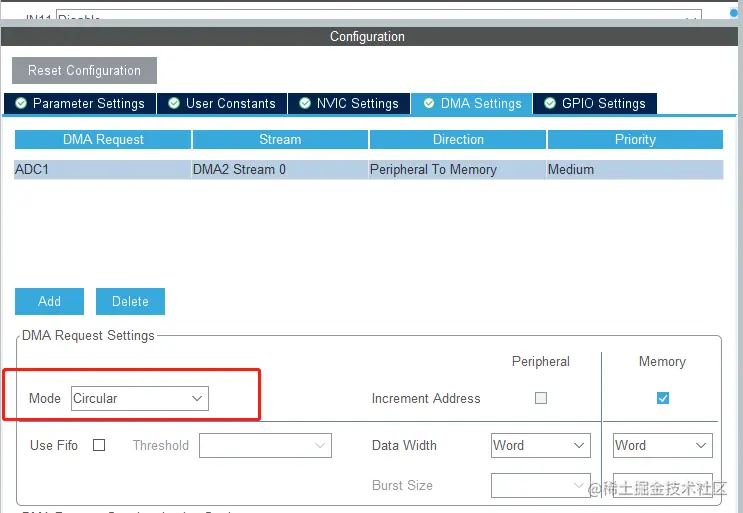This screenshot has width=743, height=513.
Task: Click the DMA2 Stream 0 cell
Action: tap(280, 170)
